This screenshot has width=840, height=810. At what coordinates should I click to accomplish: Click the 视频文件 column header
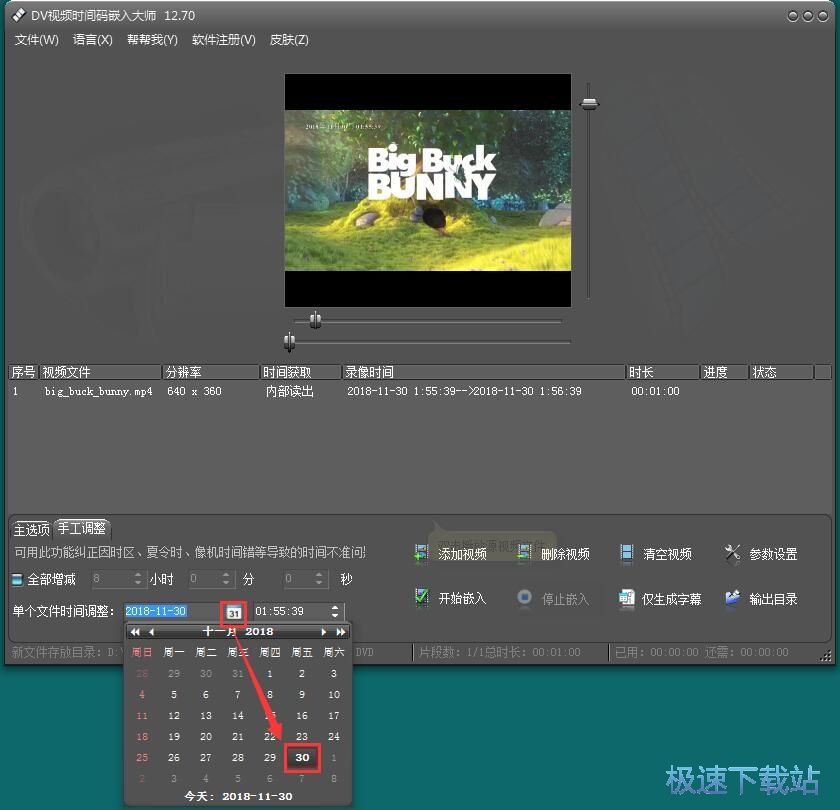point(100,372)
